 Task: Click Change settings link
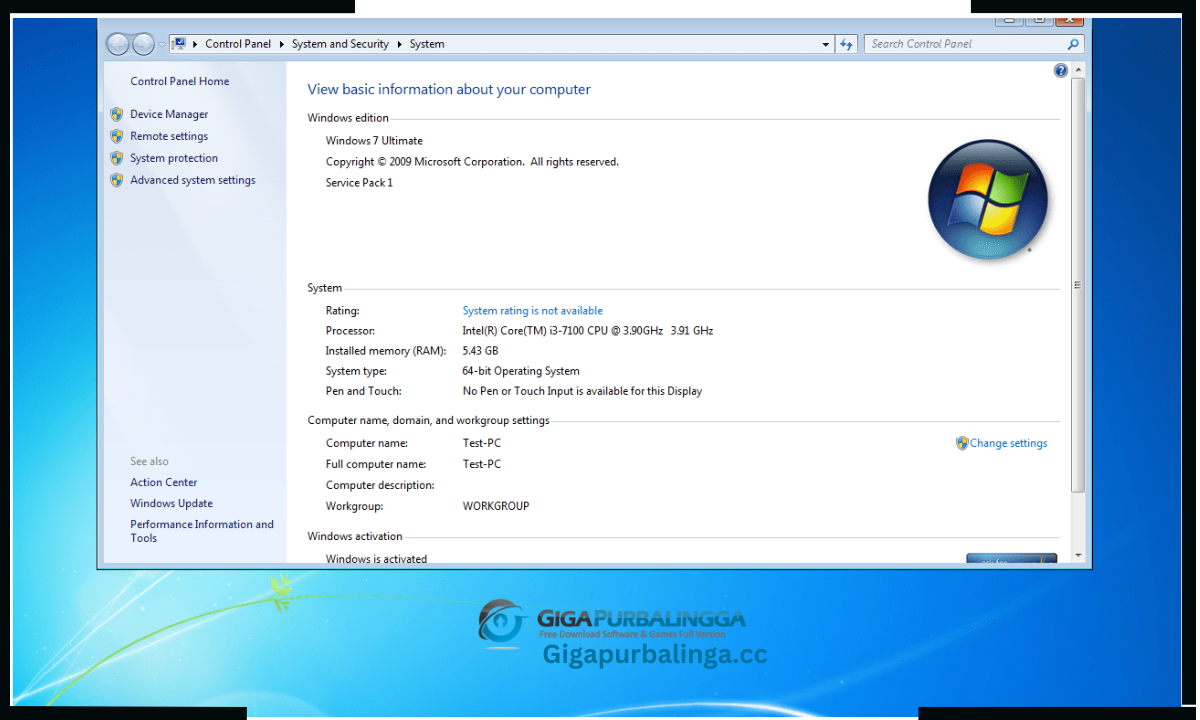tap(1008, 443)
